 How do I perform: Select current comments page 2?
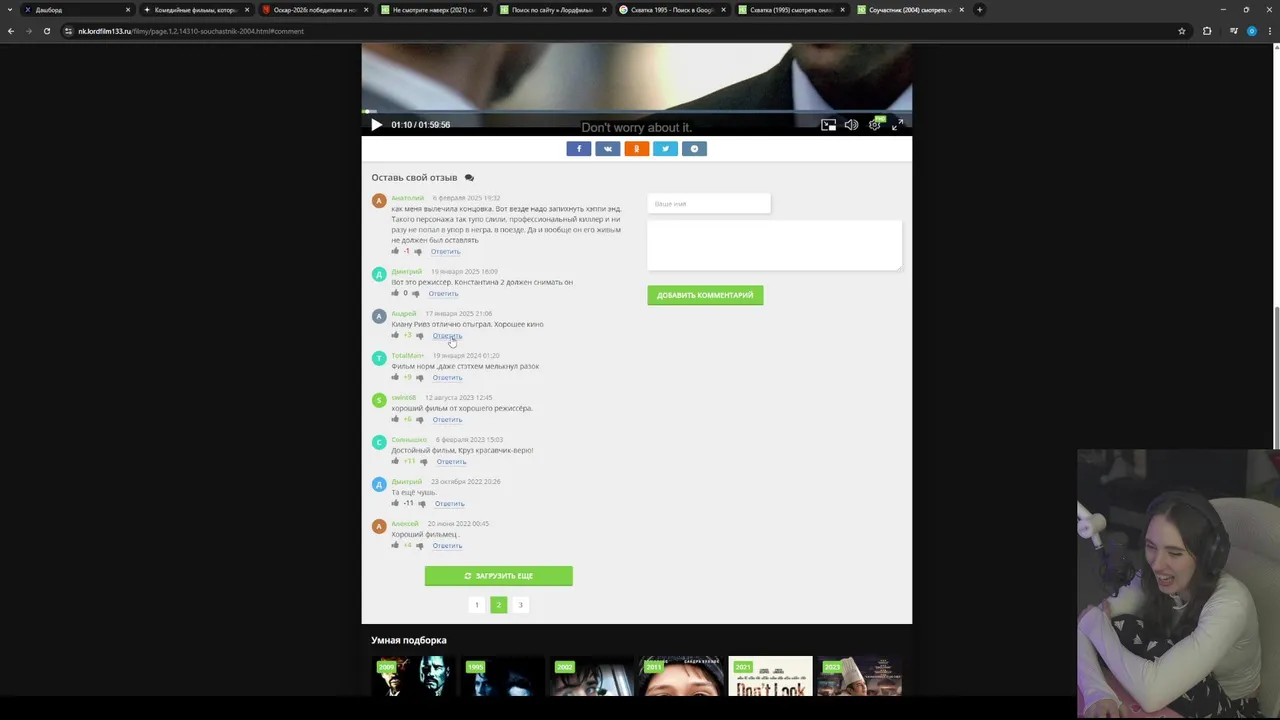[498, 605]
